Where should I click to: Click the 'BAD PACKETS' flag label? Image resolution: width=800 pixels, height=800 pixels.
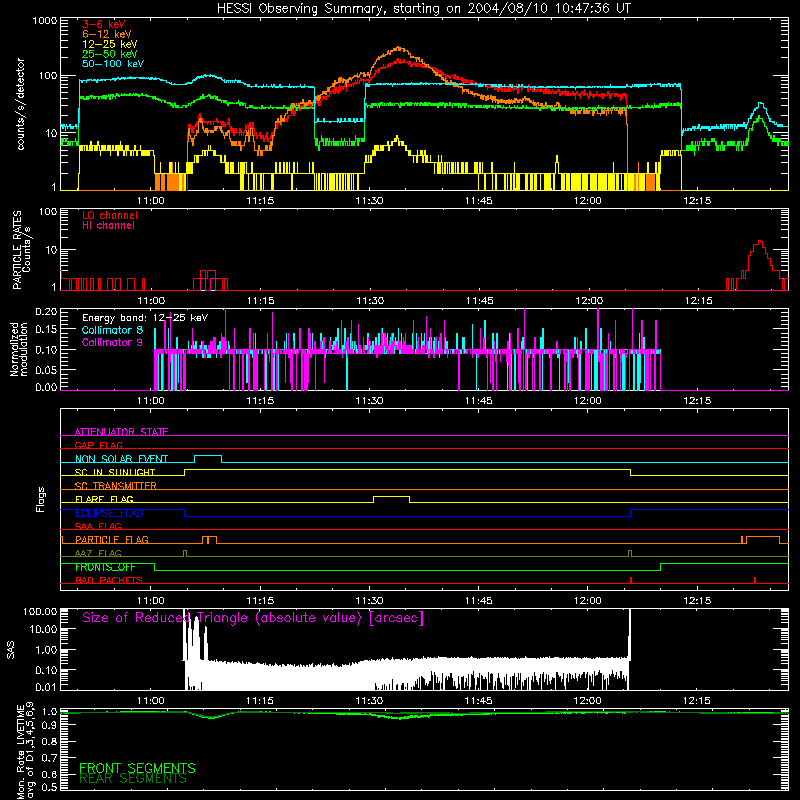tap(109, 580)
